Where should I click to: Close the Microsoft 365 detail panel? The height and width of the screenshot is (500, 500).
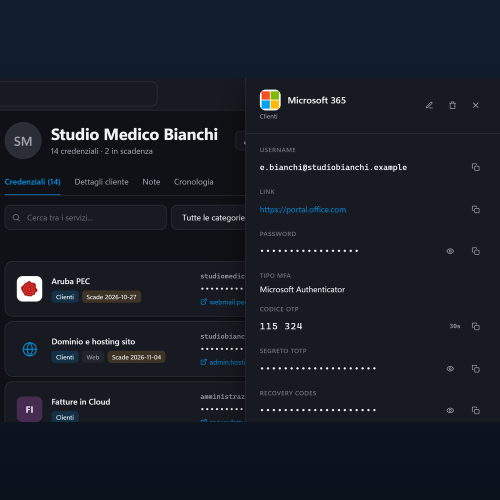coord(476,105)
